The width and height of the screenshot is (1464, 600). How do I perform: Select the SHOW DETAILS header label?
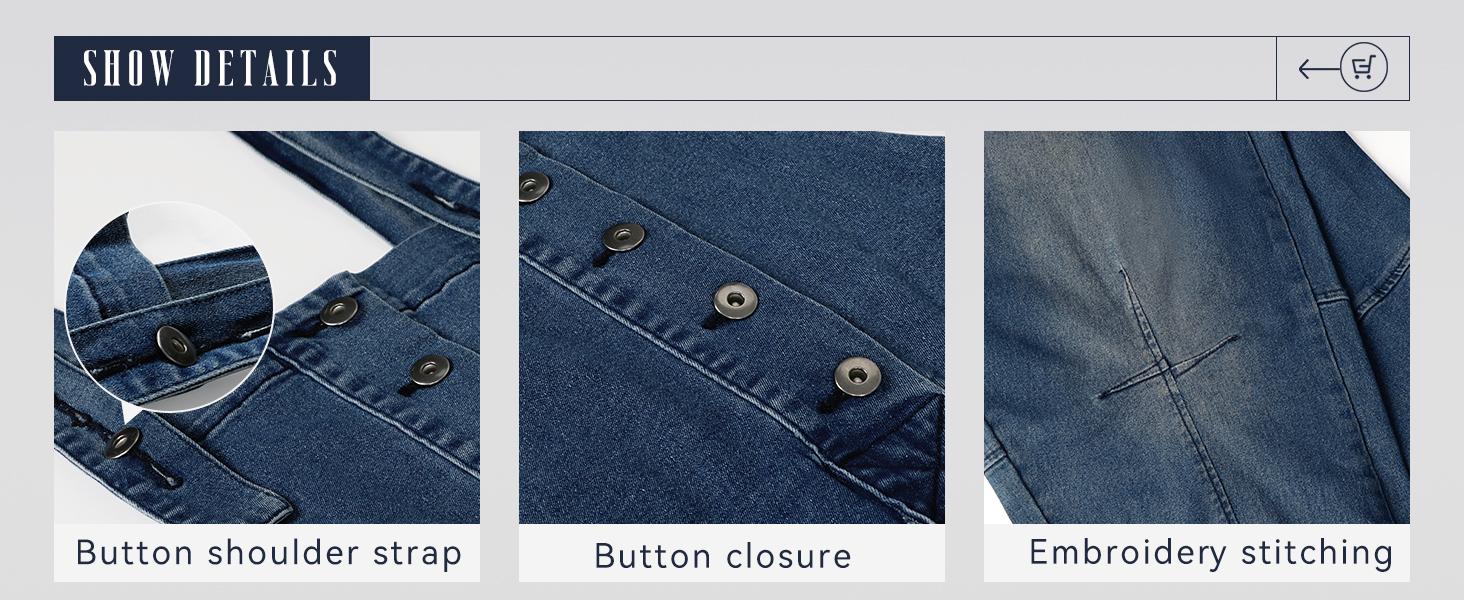pos(212,69)
